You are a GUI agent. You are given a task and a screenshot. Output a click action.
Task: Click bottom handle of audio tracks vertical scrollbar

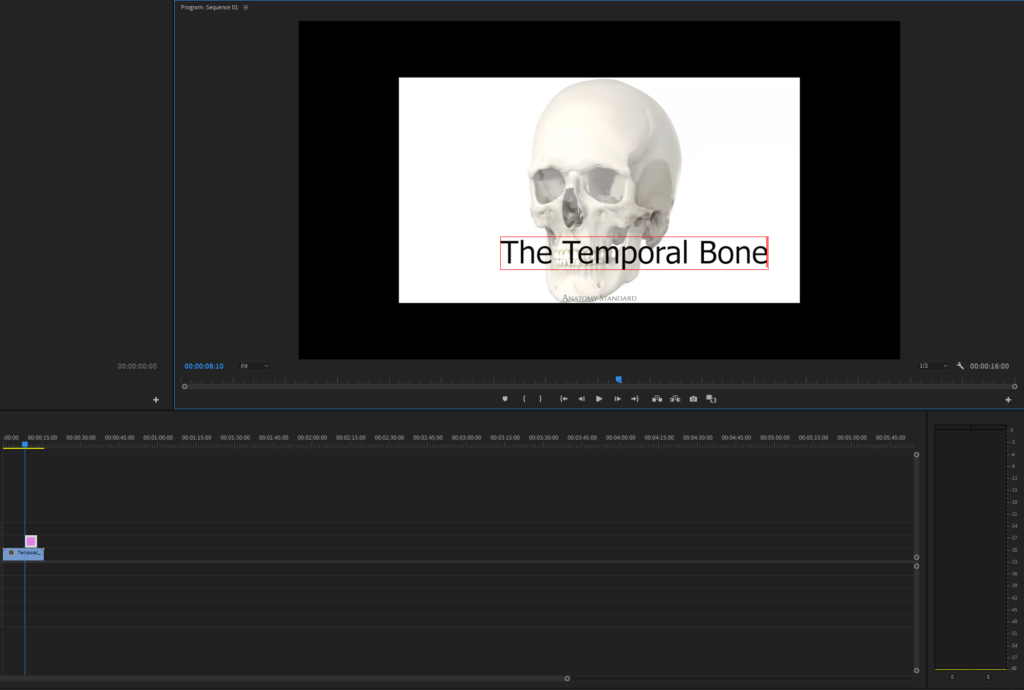(x=916, y=670)
